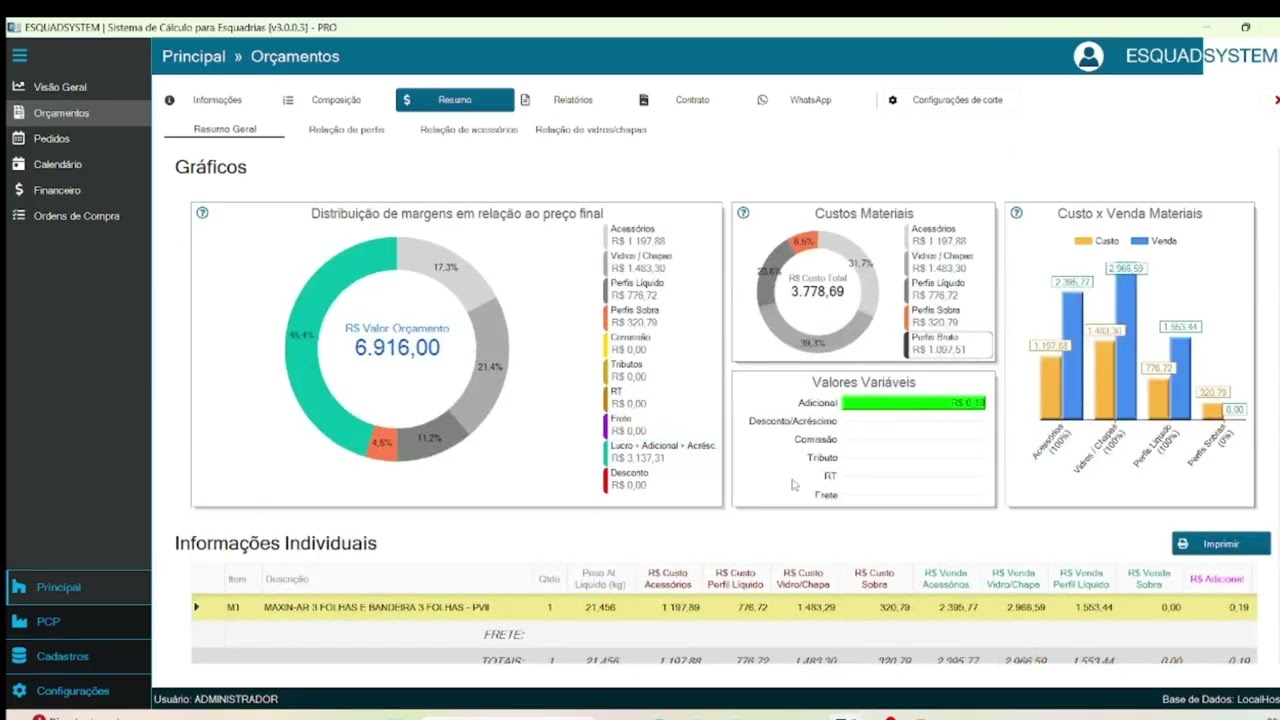
Task: Click help icon on Custo x Venda chart
Action: (1016, 213)
